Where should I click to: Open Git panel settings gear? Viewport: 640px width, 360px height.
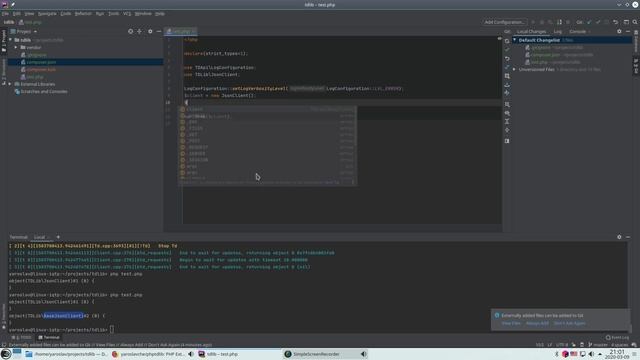[x=619, y=31]
